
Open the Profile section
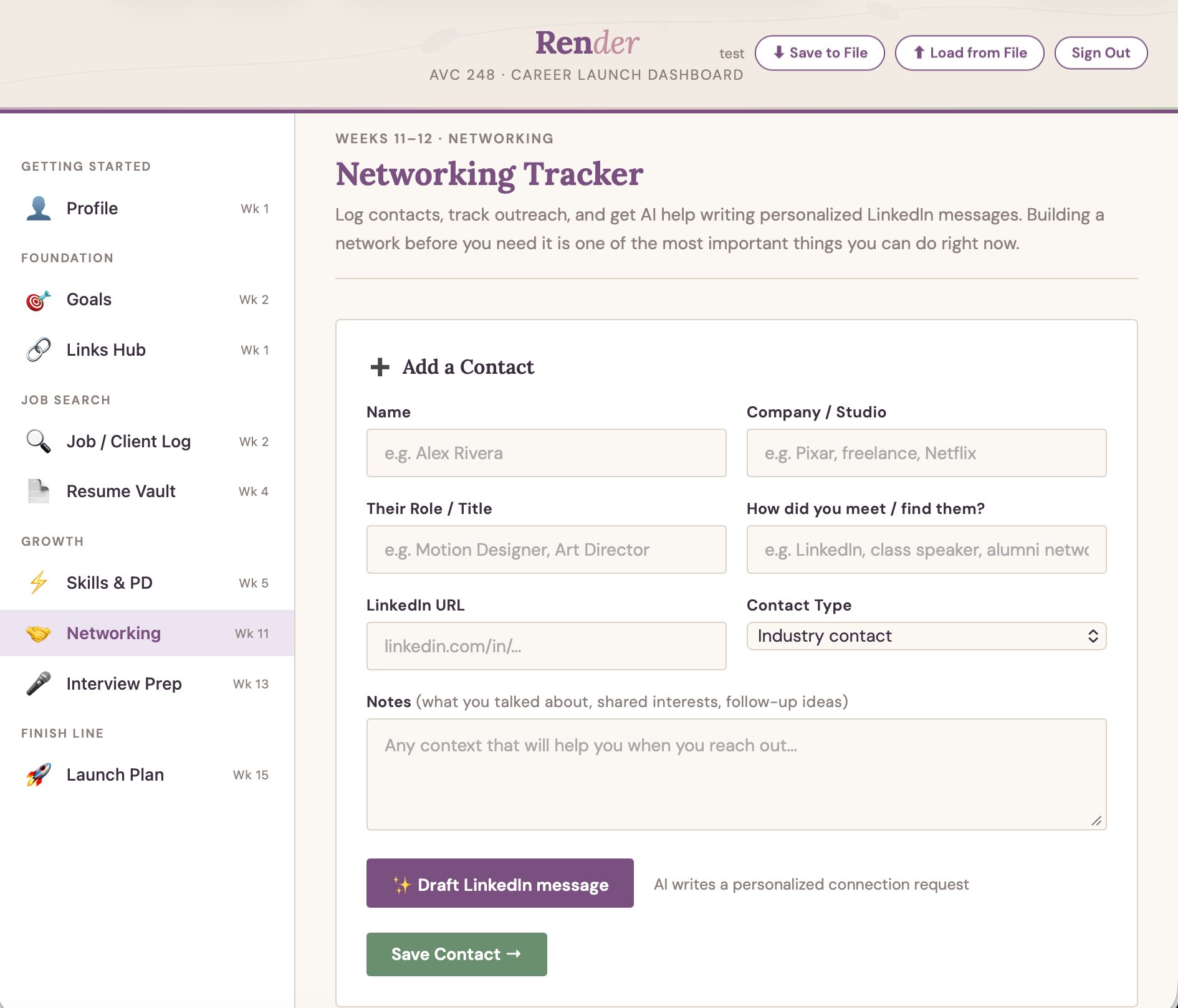point(147,208)
